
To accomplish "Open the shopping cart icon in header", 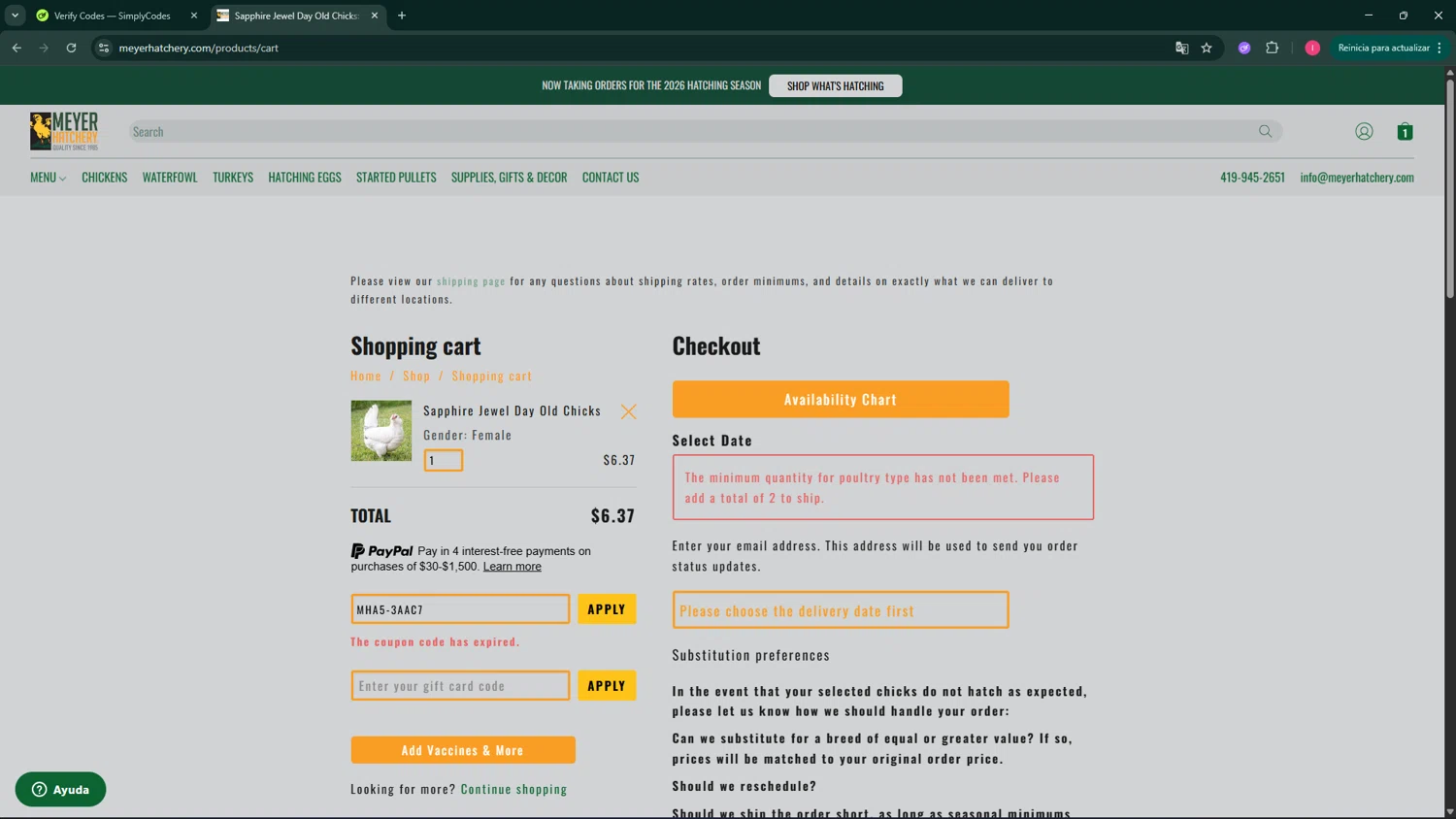I will click(x=1405, y=131).
